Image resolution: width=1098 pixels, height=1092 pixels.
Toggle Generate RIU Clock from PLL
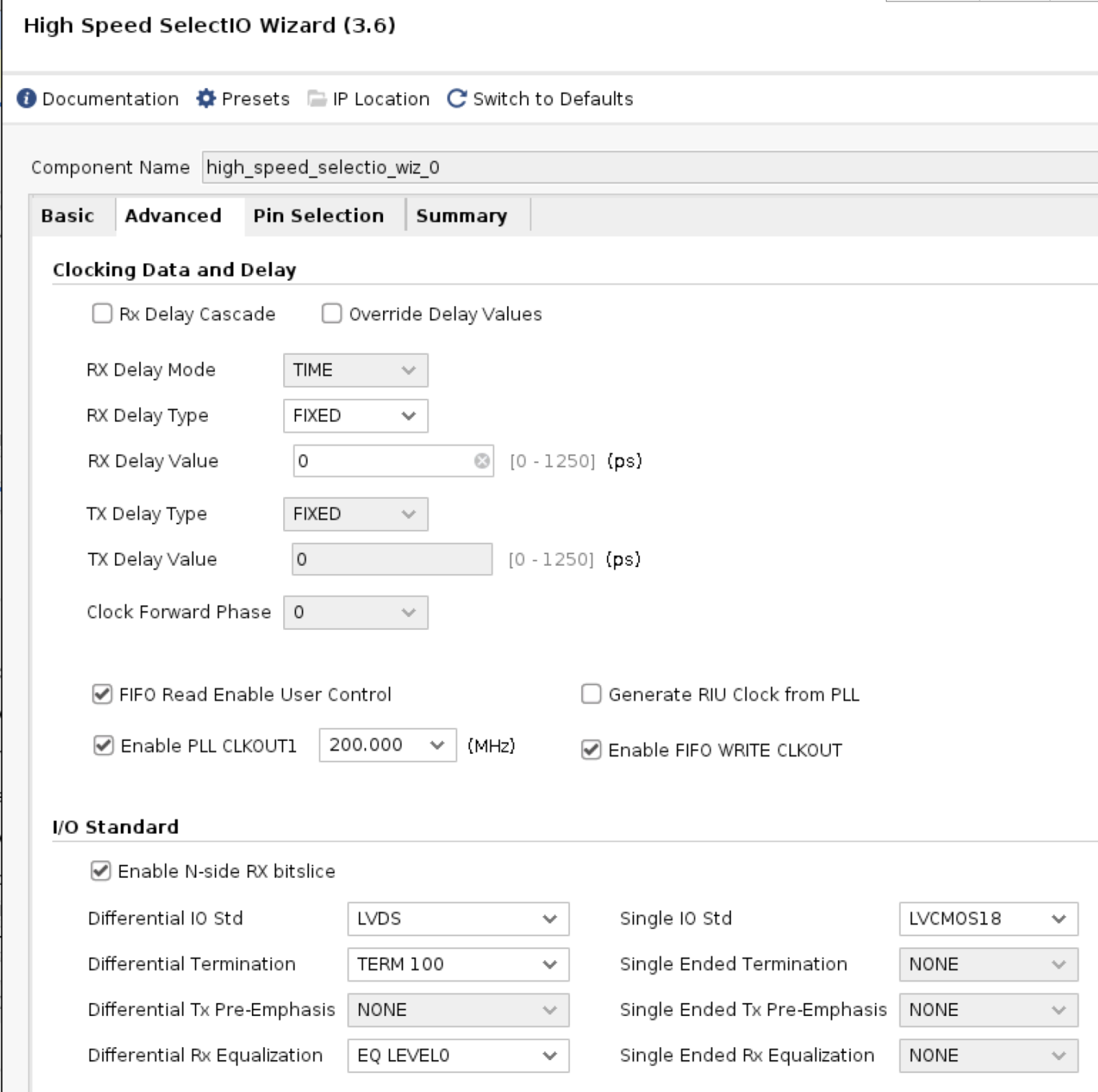pos(591,694)
